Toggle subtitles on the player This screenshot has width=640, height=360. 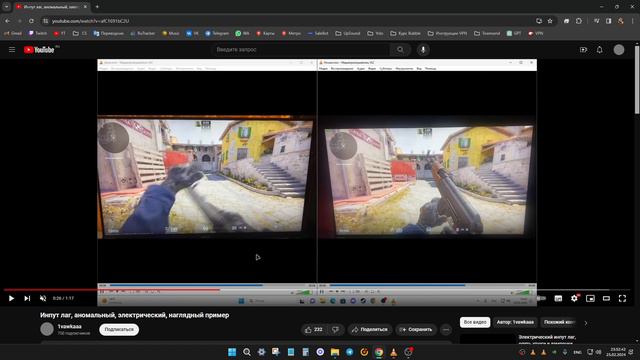click(x=558, y=298)
